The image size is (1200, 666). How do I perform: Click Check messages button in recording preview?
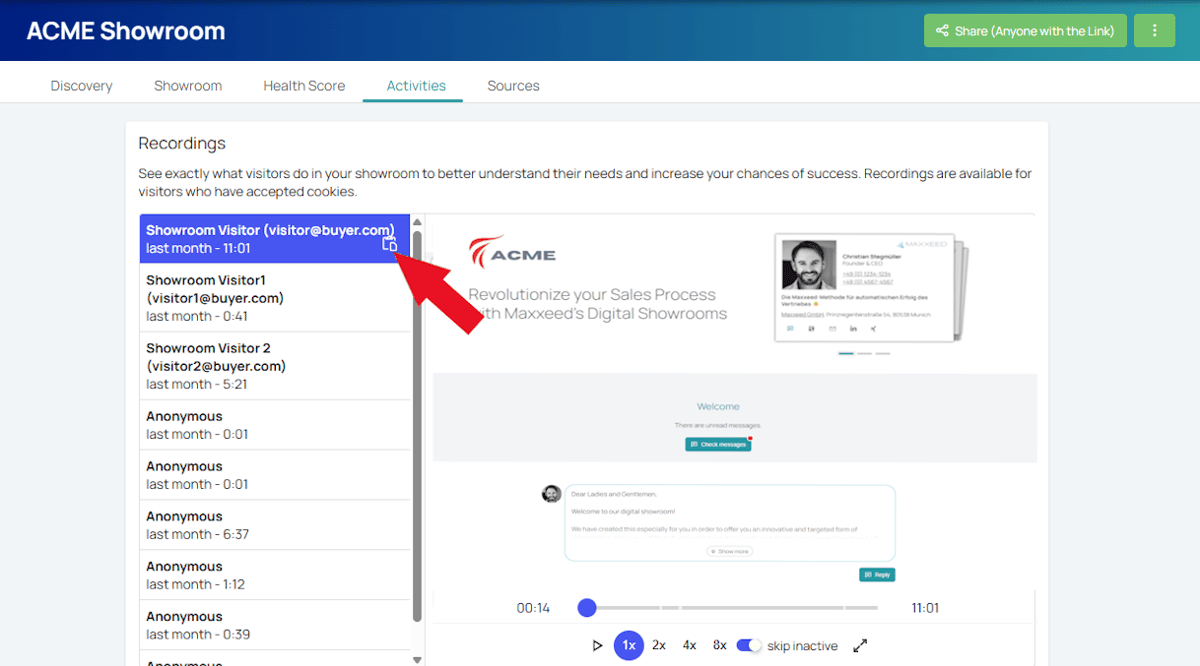coord(718,444)
